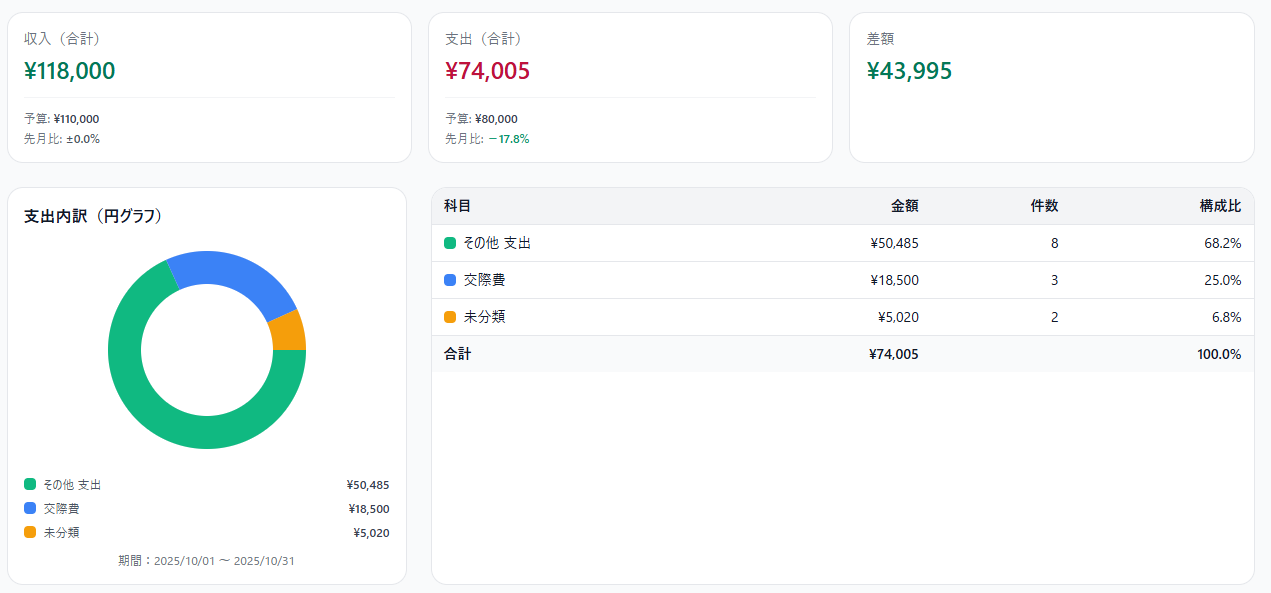Click the ¥43,995 difference amount

click(x=909, y=71)
